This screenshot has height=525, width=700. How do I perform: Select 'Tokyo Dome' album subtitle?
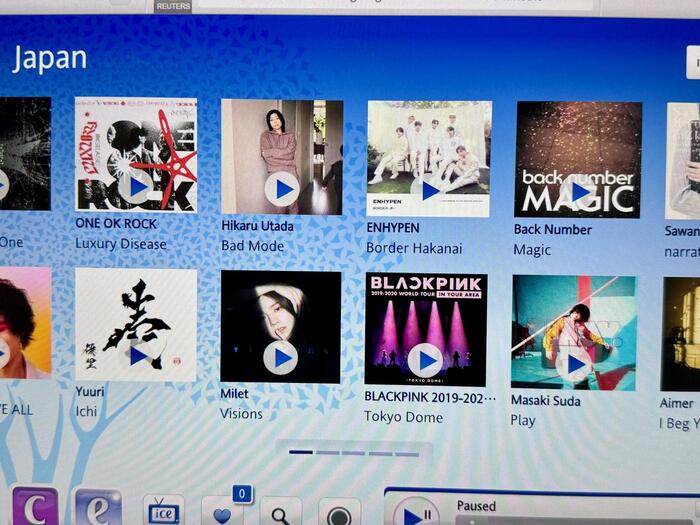[x=404, y=417]
